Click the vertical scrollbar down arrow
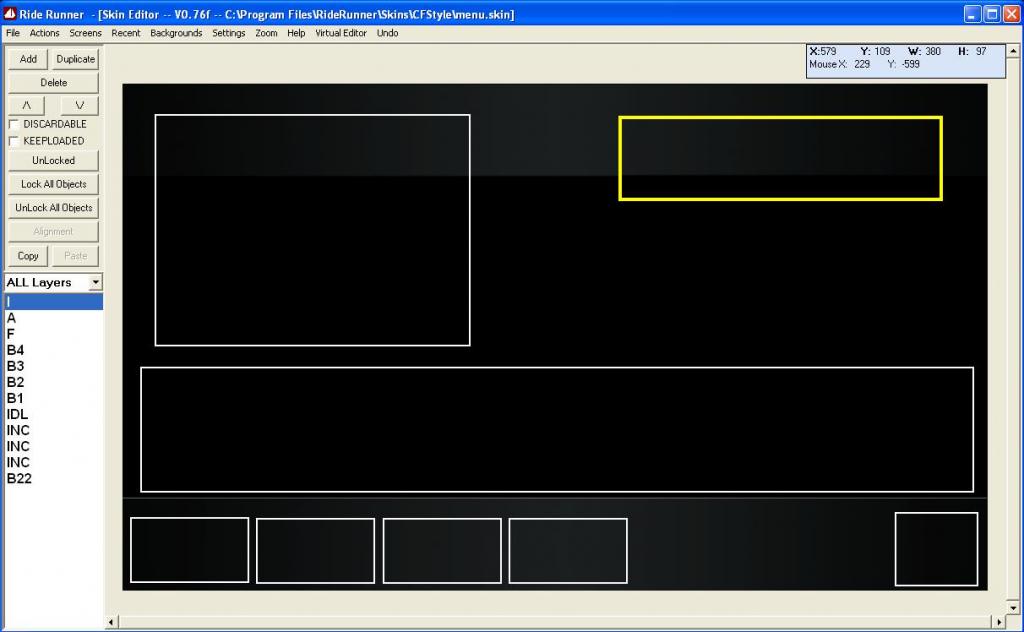The image size is (1024, 632). coord(1013,607)
